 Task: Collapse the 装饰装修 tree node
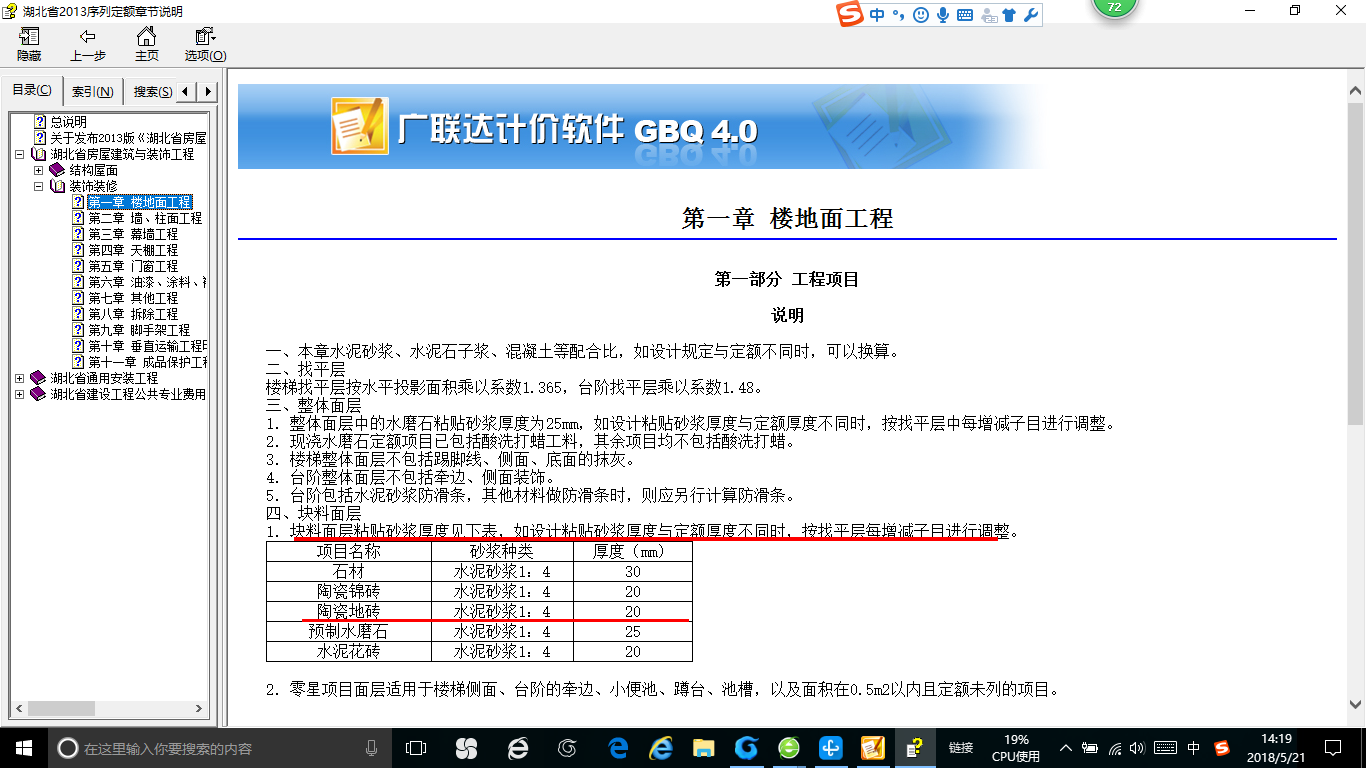(38, 186)
